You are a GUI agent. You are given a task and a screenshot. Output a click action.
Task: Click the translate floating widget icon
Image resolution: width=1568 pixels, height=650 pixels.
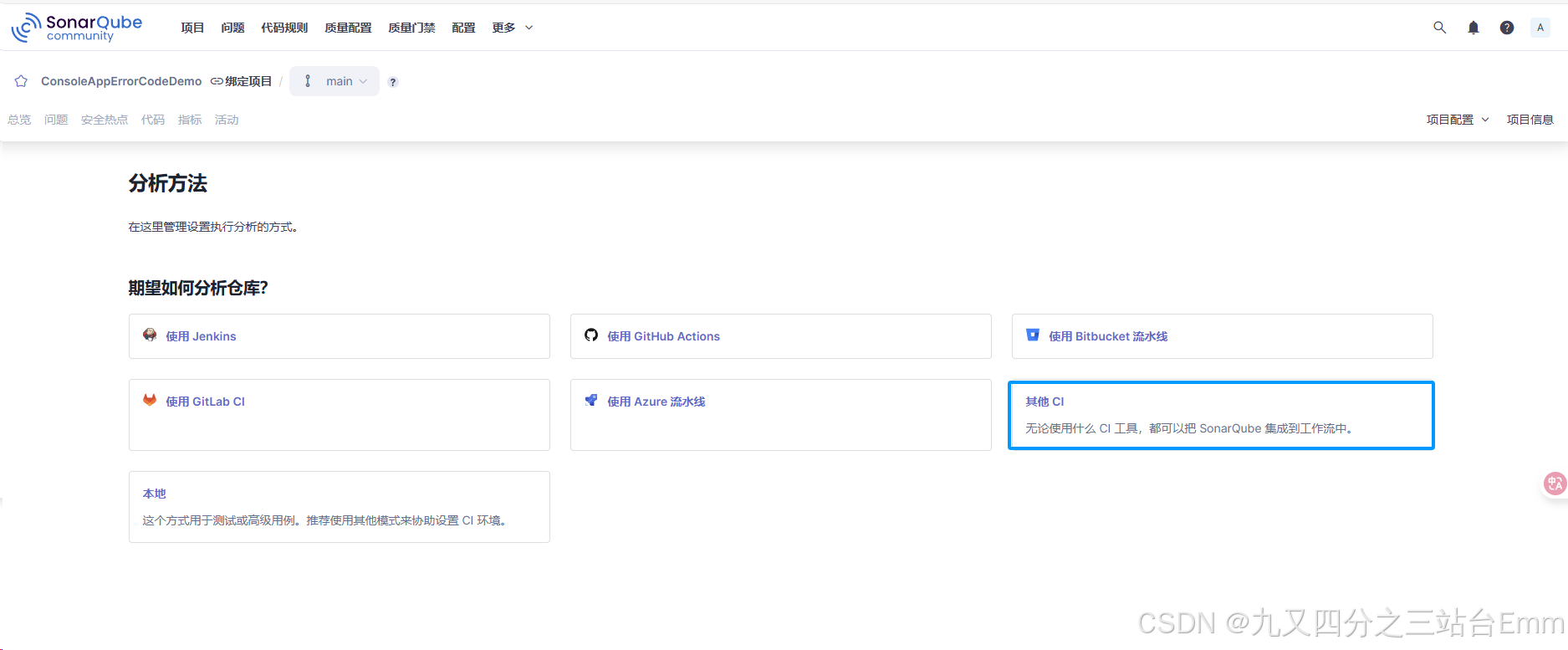coord(1555,484)
